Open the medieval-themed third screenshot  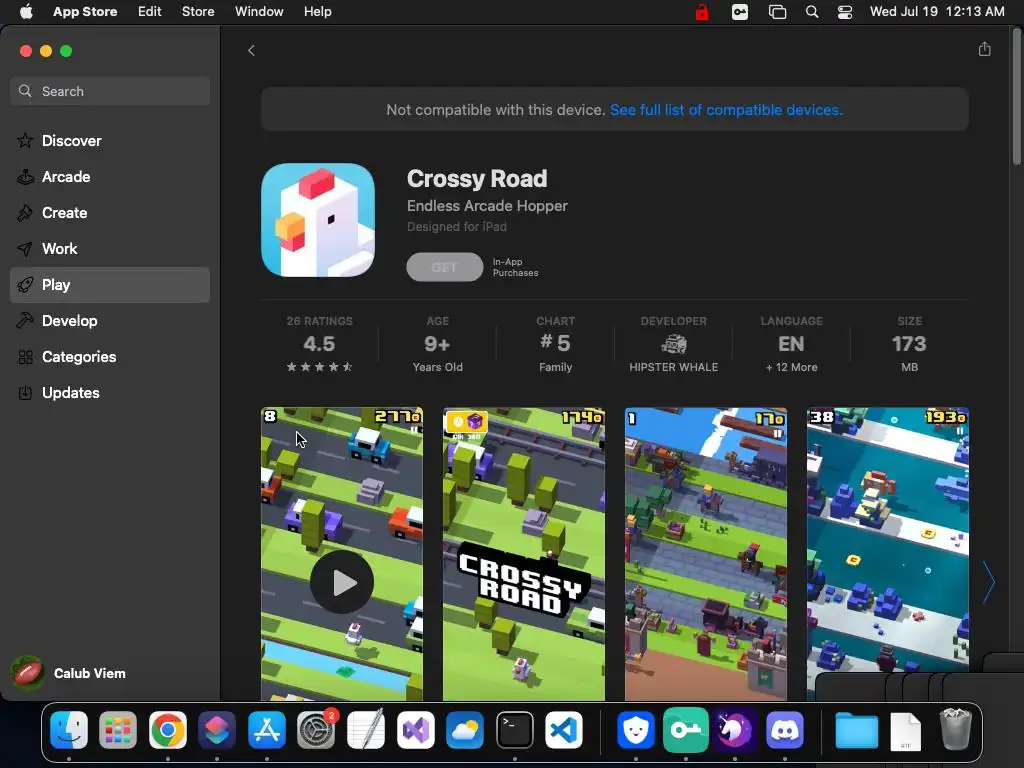click(x=706, y=554)
